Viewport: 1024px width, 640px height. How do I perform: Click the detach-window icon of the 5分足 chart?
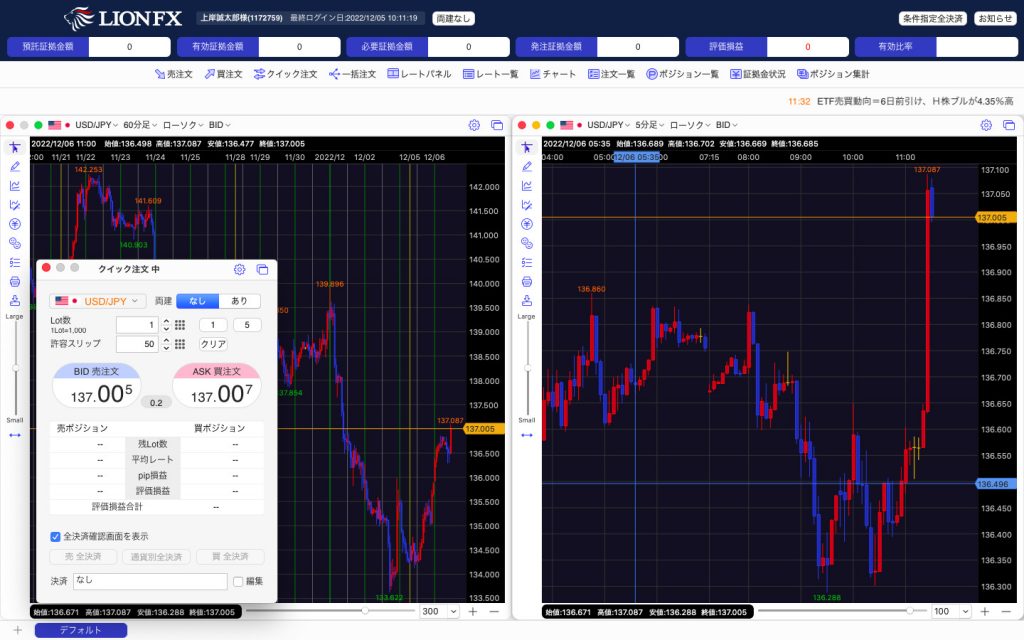click(1009, 125)
